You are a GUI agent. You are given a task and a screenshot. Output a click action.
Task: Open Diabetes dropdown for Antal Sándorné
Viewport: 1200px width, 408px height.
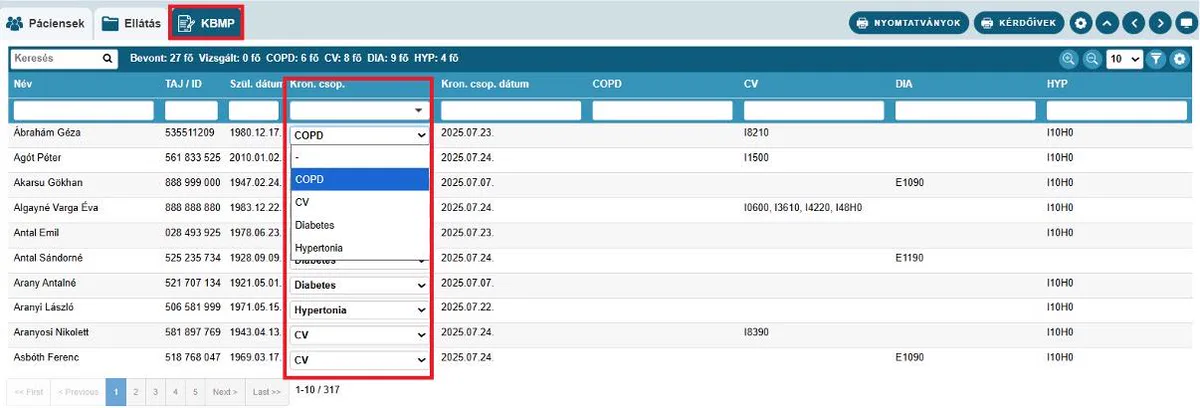coord(360,263)
